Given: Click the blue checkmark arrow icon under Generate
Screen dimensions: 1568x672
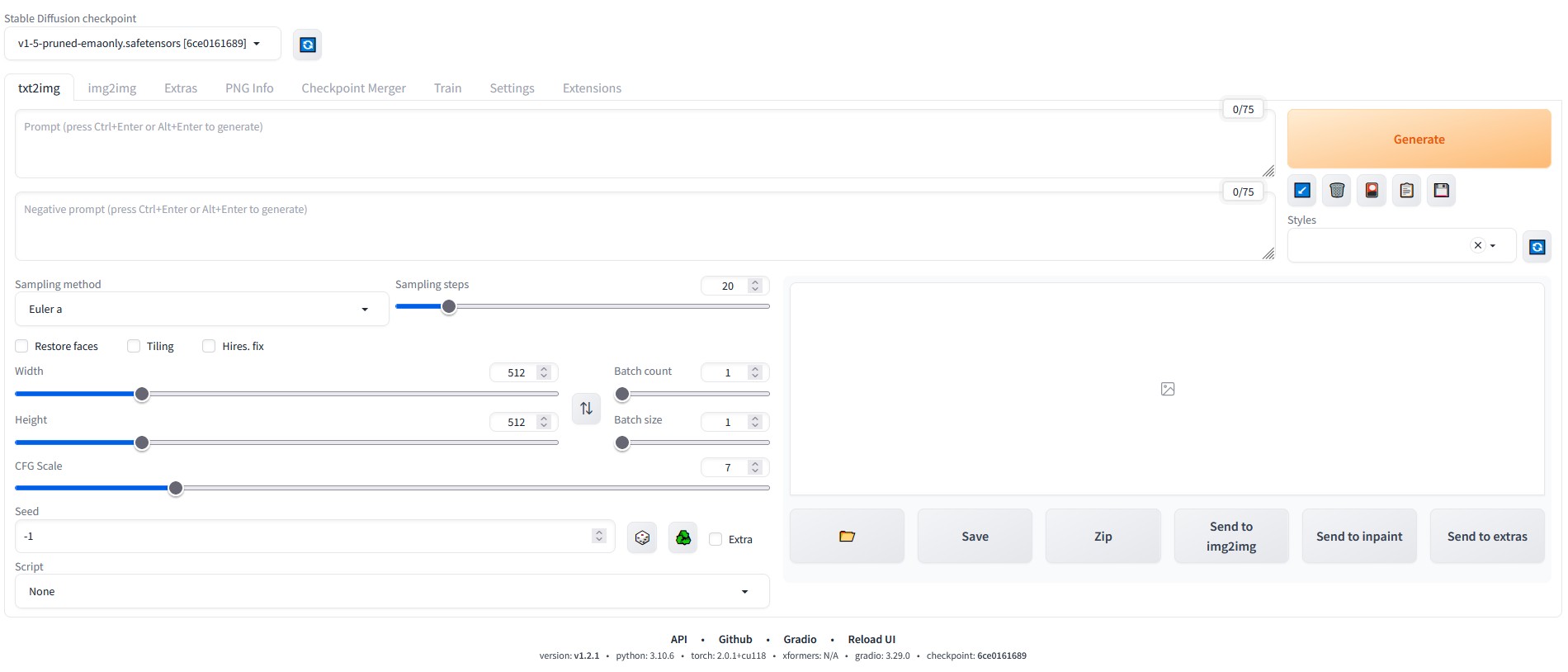Looking at the screenshot, I should click(1302, 191).
